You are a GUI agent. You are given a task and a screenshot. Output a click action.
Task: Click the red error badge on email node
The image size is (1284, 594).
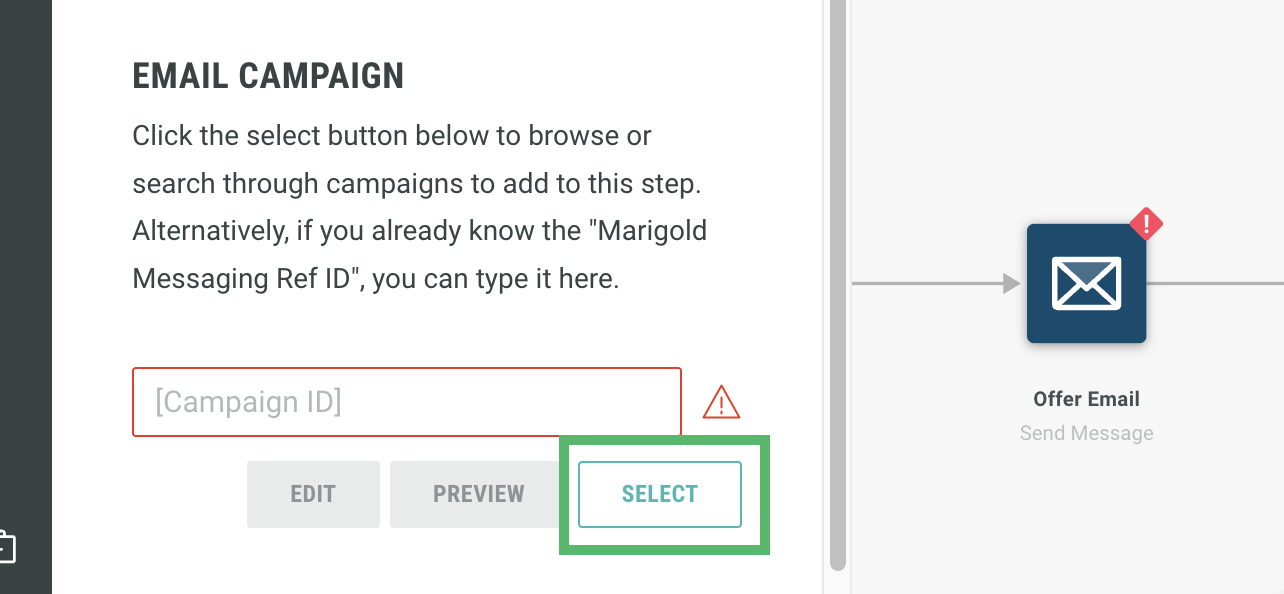[x=1146, y=224]
